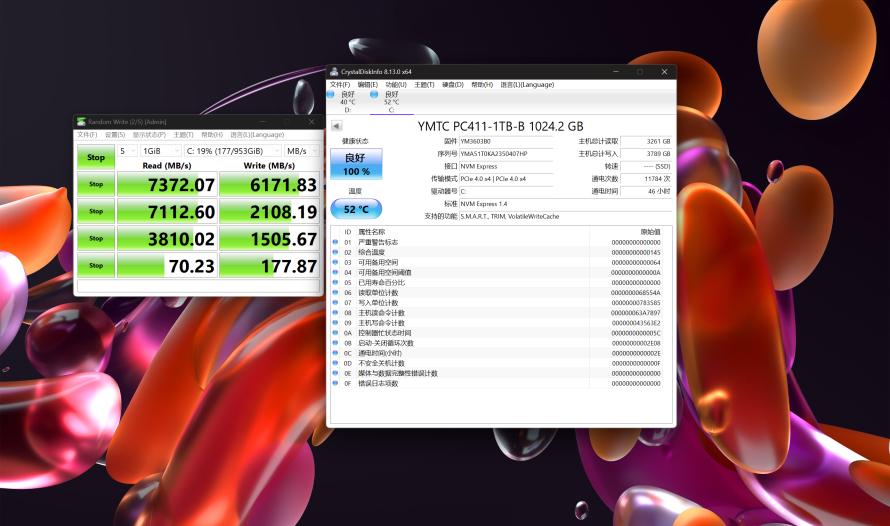Select the D: drive tab showing 40 °C

[347, 102]
